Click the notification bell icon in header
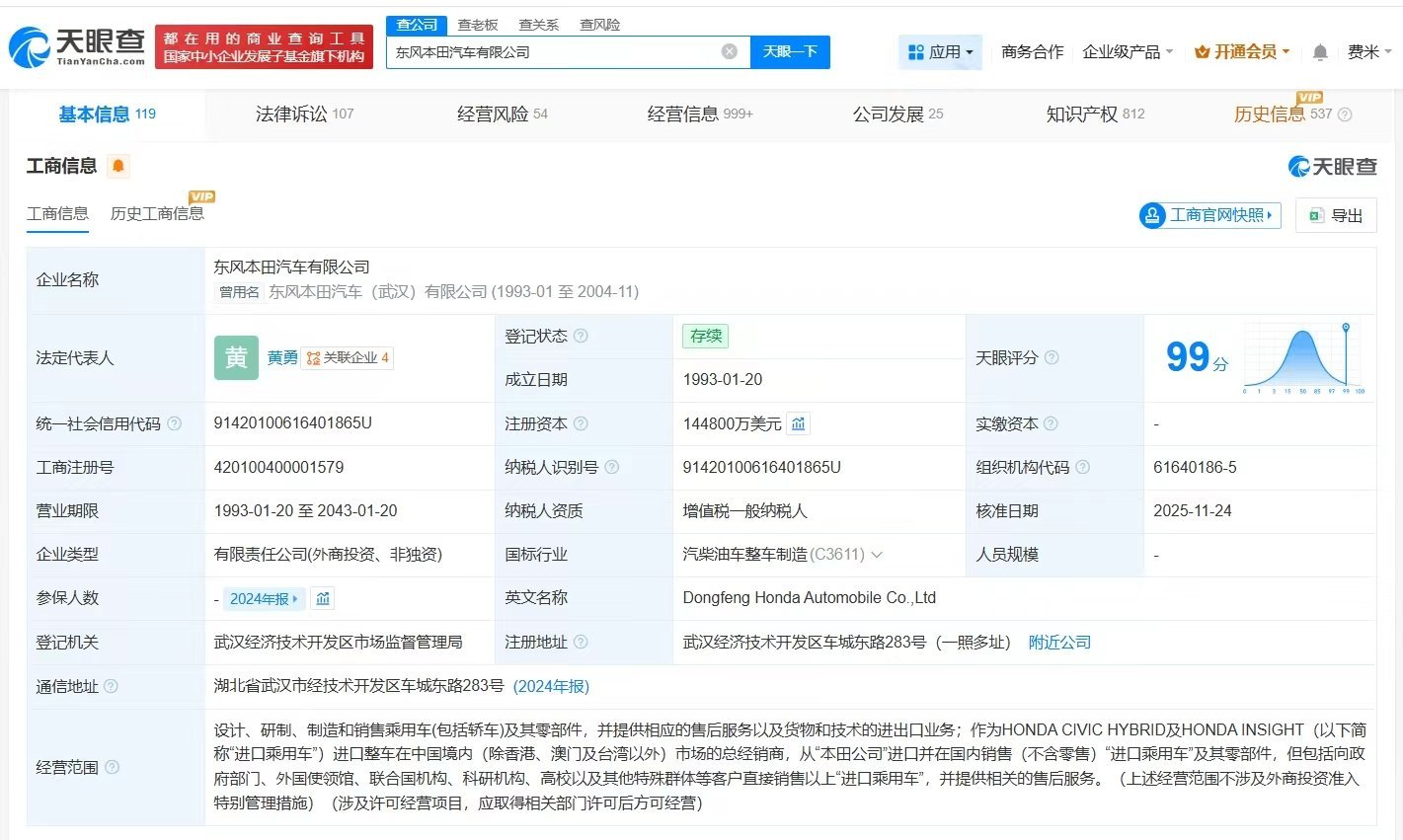 [1320, 52]
